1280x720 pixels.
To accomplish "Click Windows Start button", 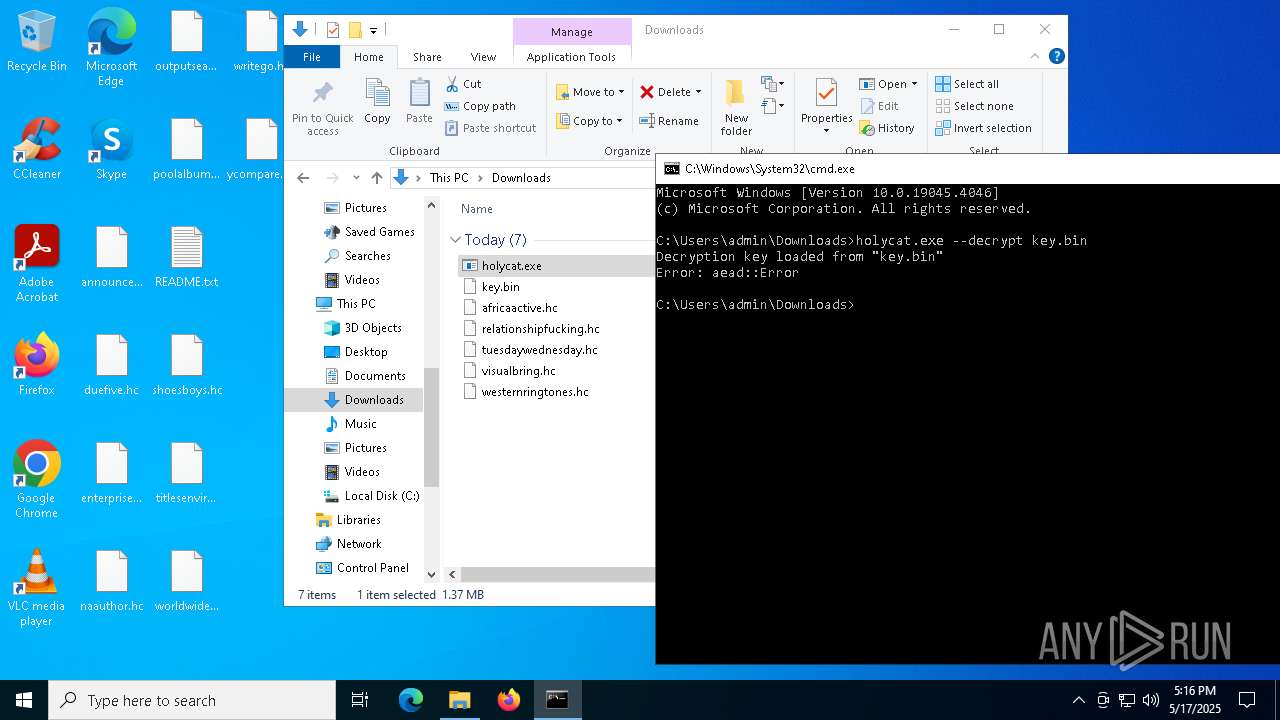I will [x=24, y=700].
